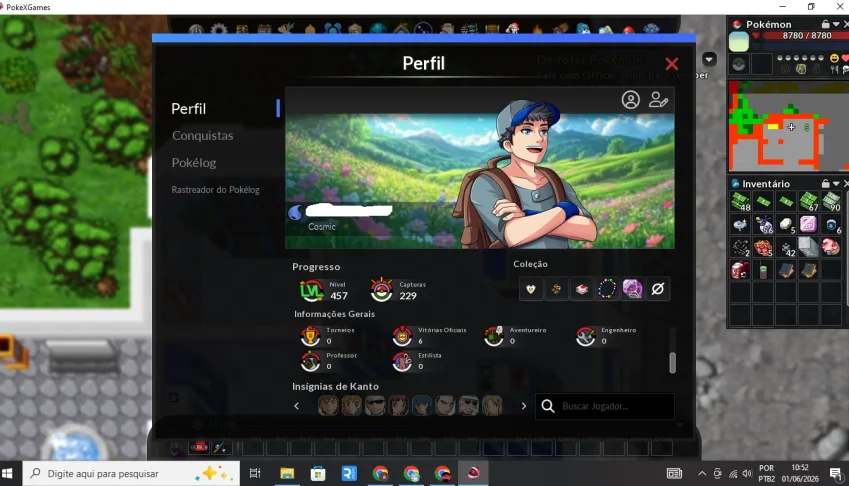This screenshot has height=486, width=849.
Task: Click the flame icon in top toolbar
Action: pyautogui.click(x=537, y=29)
